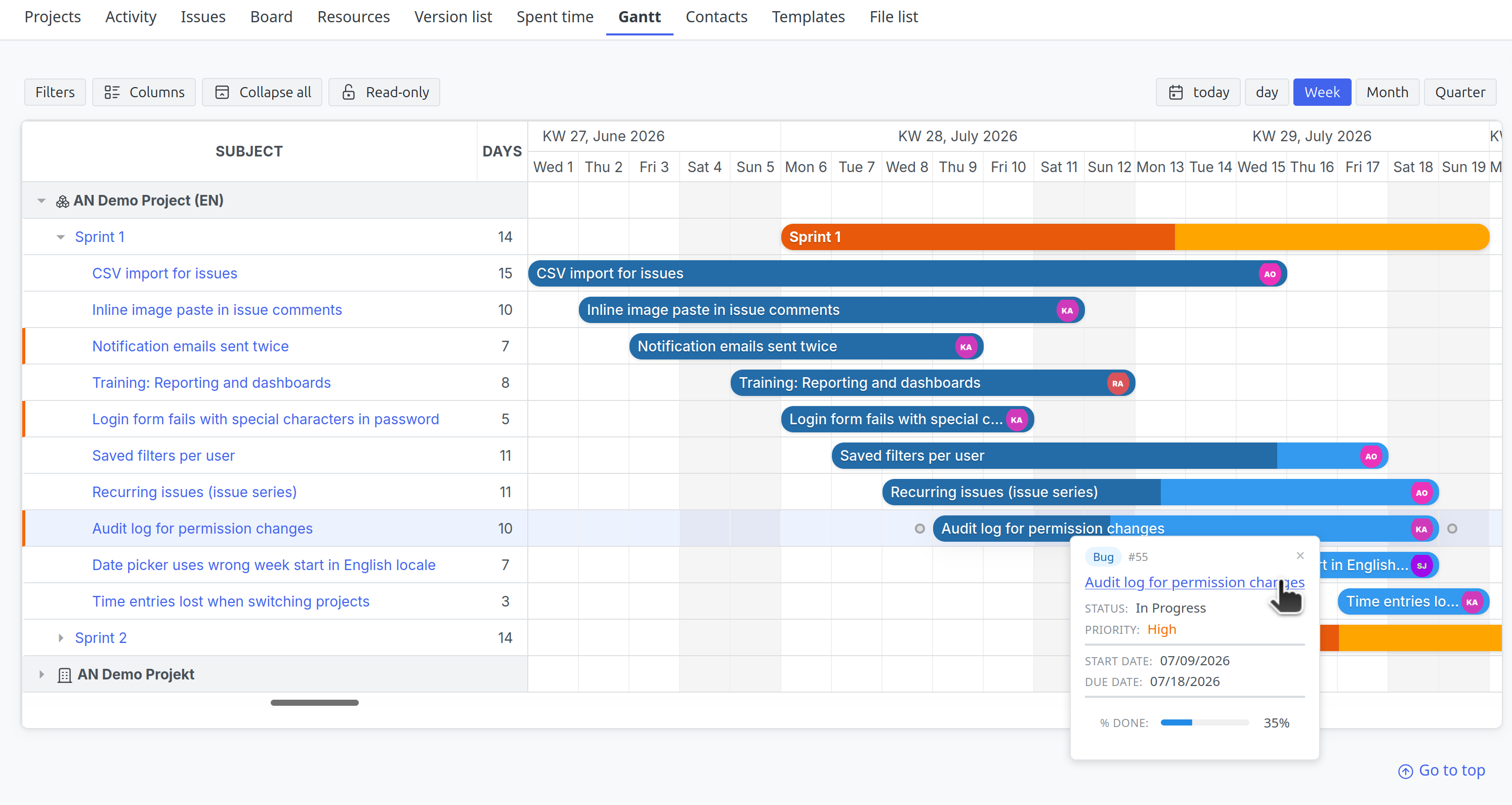This screenshot has height=805, width=1512.
Task: Click the RA avatar on Training bar
Action: pyautogui.click(x=1118, y=383)
